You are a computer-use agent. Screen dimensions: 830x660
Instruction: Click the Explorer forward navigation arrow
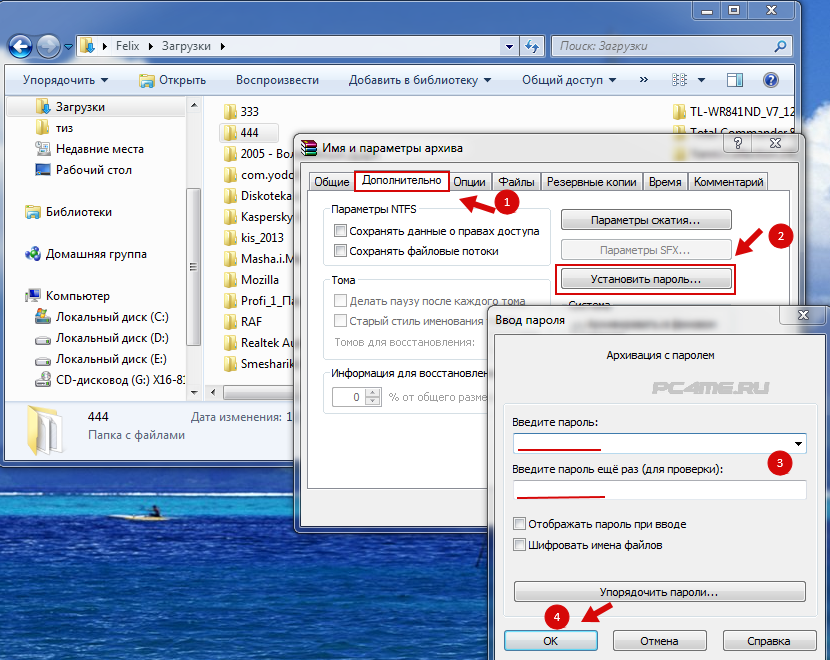point(48,47)
